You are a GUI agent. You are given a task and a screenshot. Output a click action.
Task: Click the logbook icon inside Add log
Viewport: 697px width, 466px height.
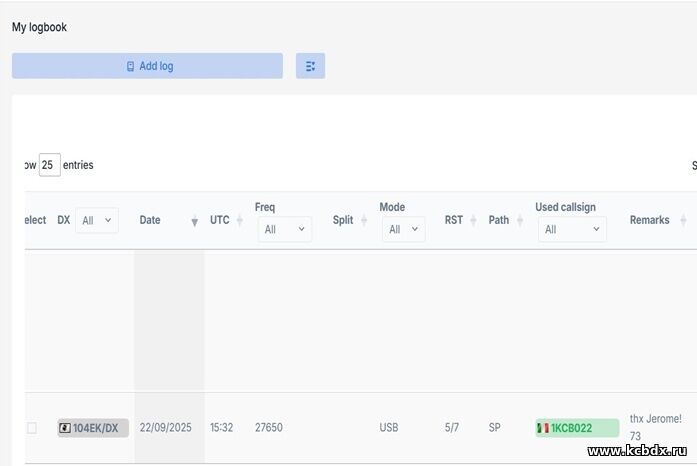coord(130,66)
